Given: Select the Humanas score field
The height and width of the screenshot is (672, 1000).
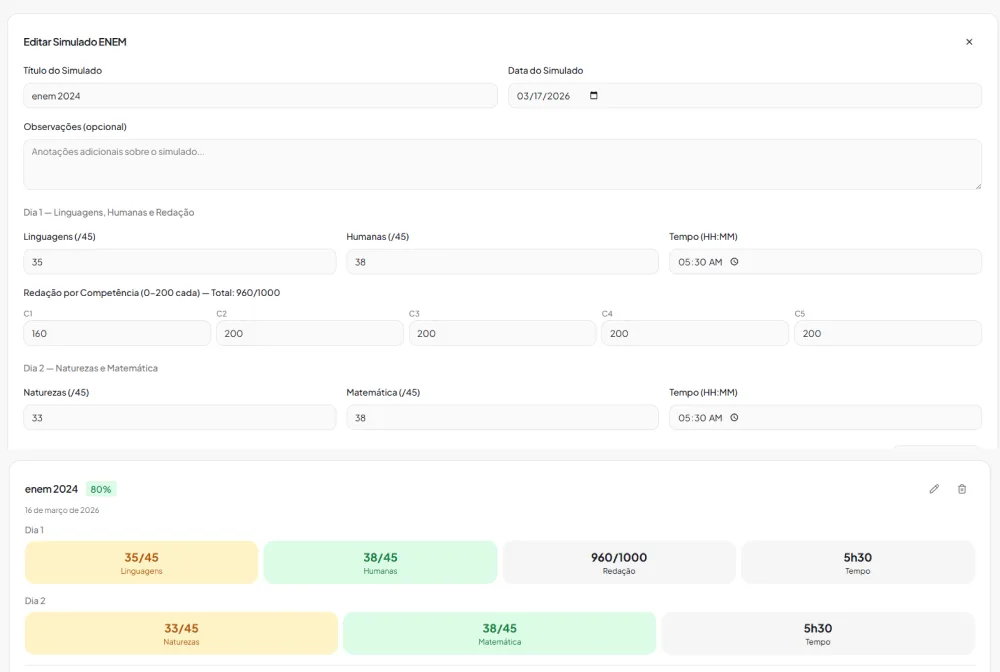Looking at the screenshot, I should [503, 262].
